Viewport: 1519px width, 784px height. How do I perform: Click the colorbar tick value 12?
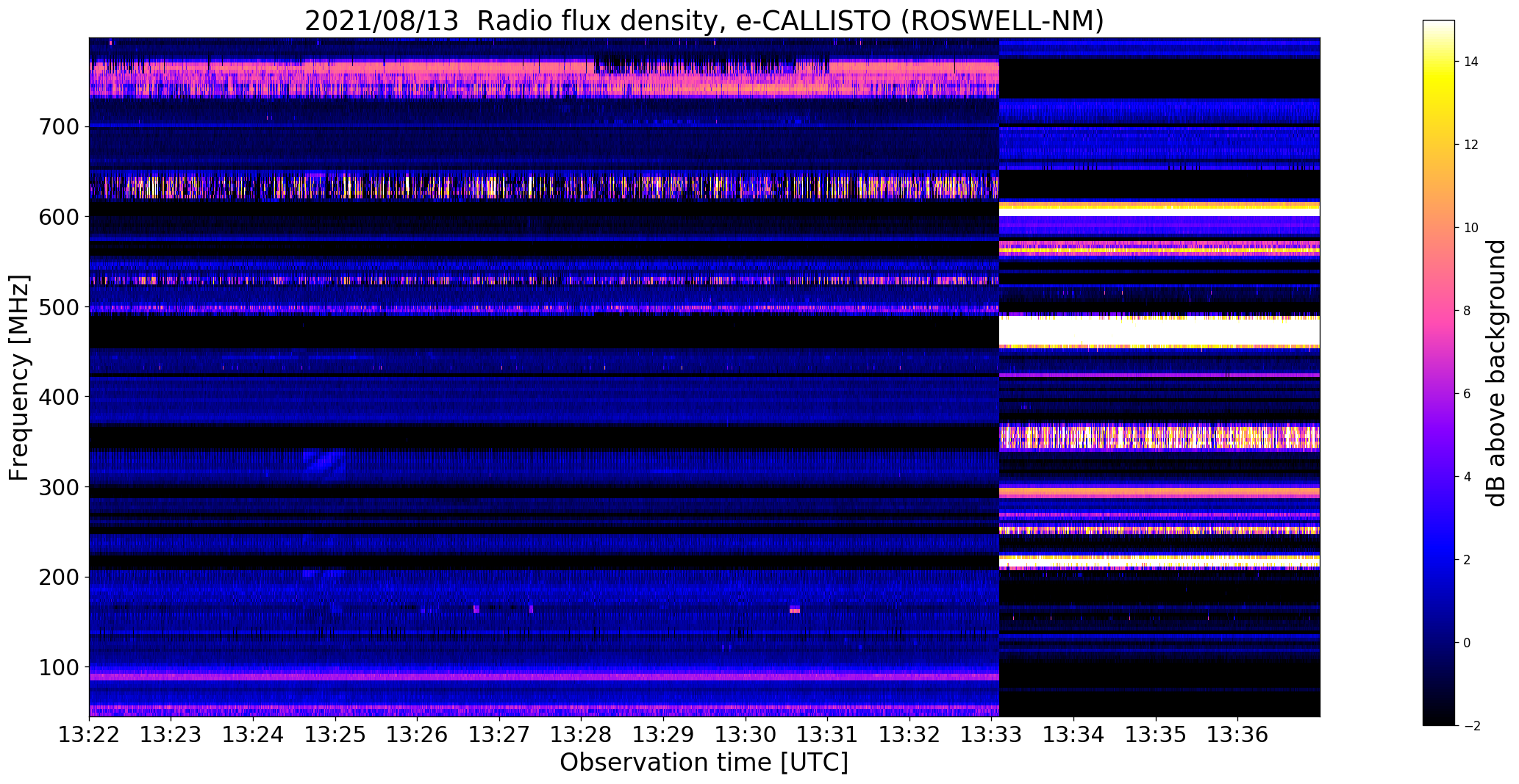click(1471, 145)
